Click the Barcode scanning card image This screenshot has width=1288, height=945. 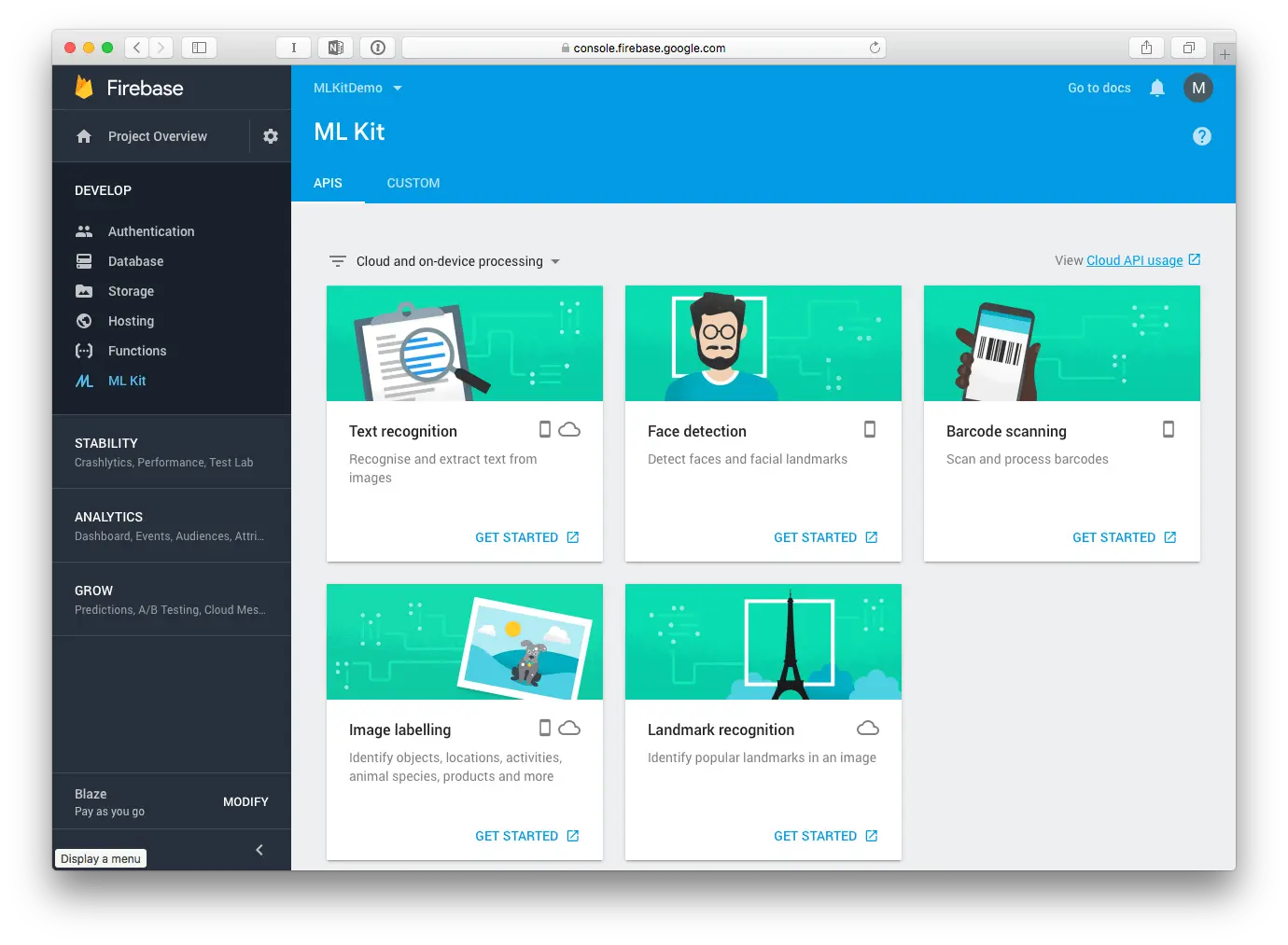(x=1062, y=343)
